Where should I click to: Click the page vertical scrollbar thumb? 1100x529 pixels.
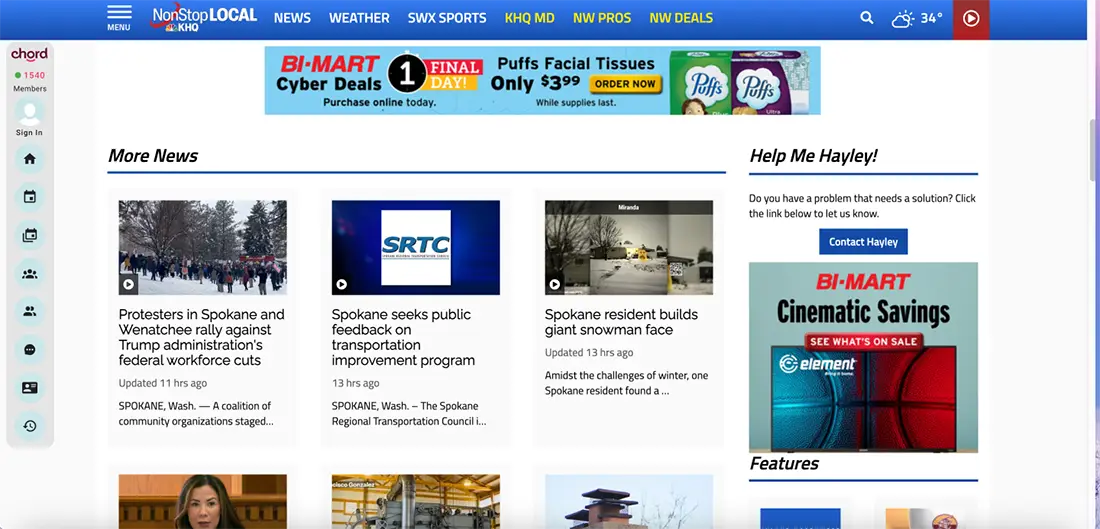[1094, 149]
